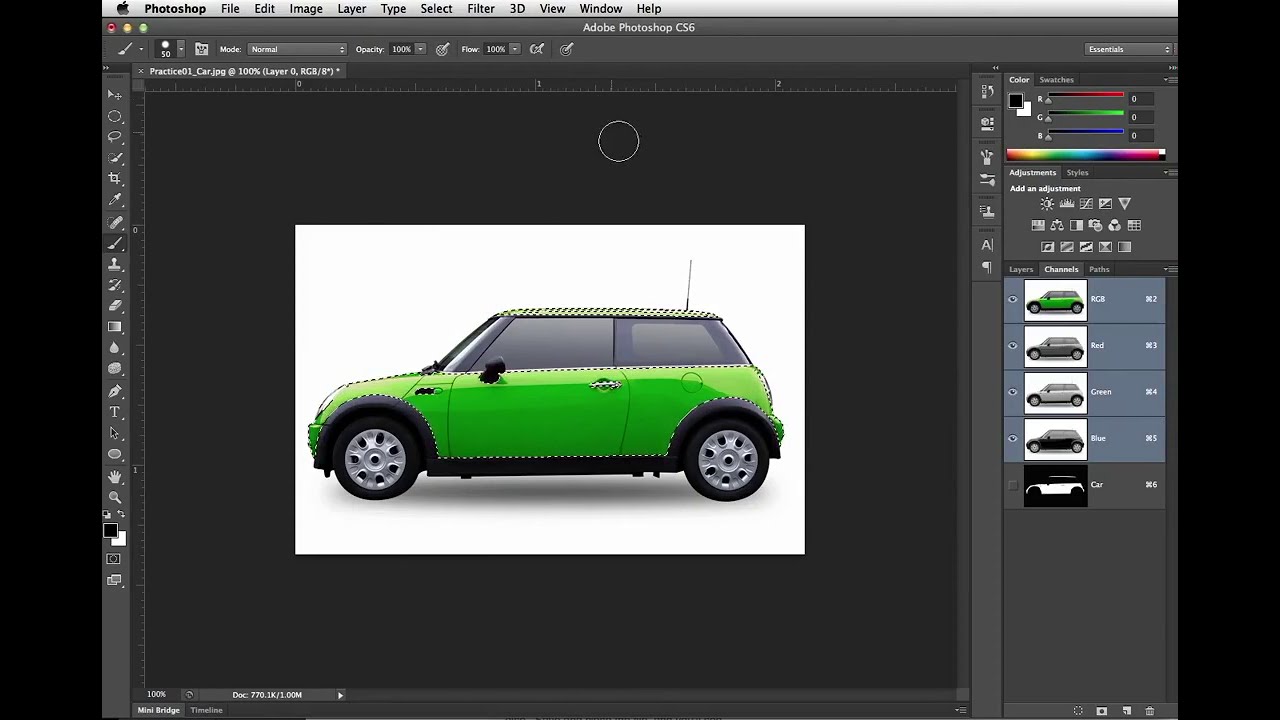Toggle pressure for opacity
Viewport: 1280px width, 720px height.
442,49
